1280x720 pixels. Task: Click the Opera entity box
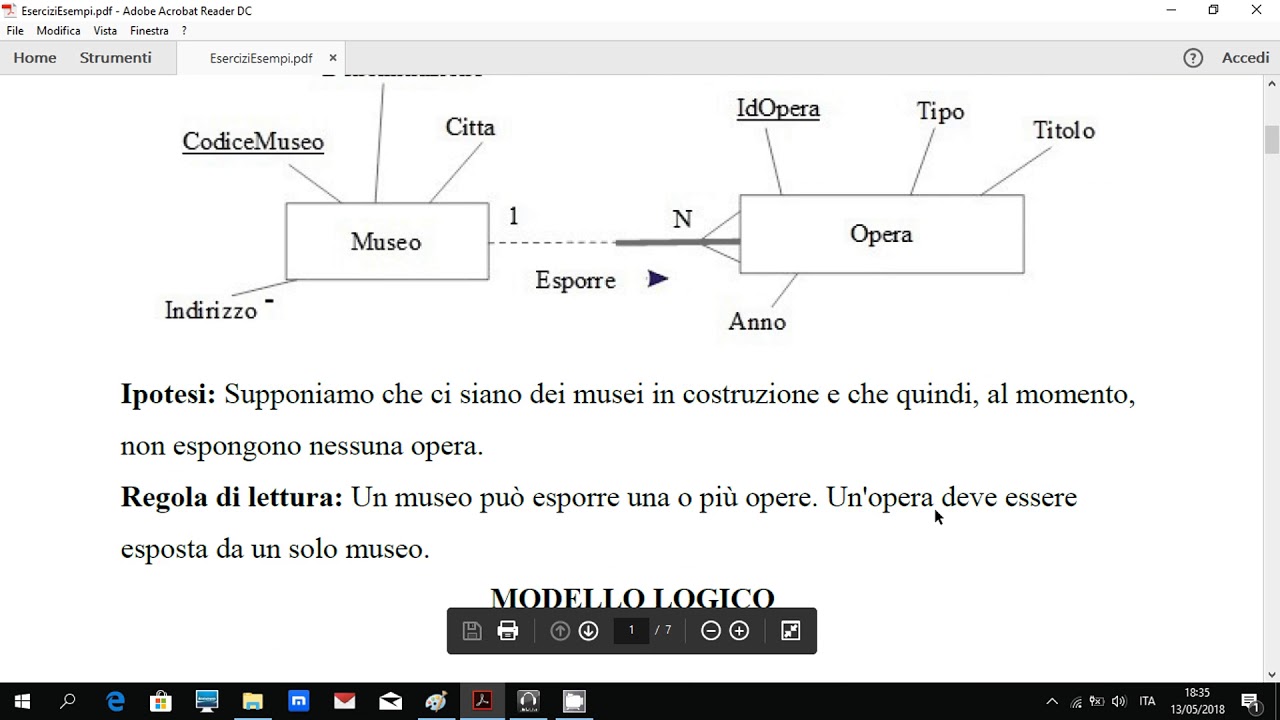tap(881, 234)
